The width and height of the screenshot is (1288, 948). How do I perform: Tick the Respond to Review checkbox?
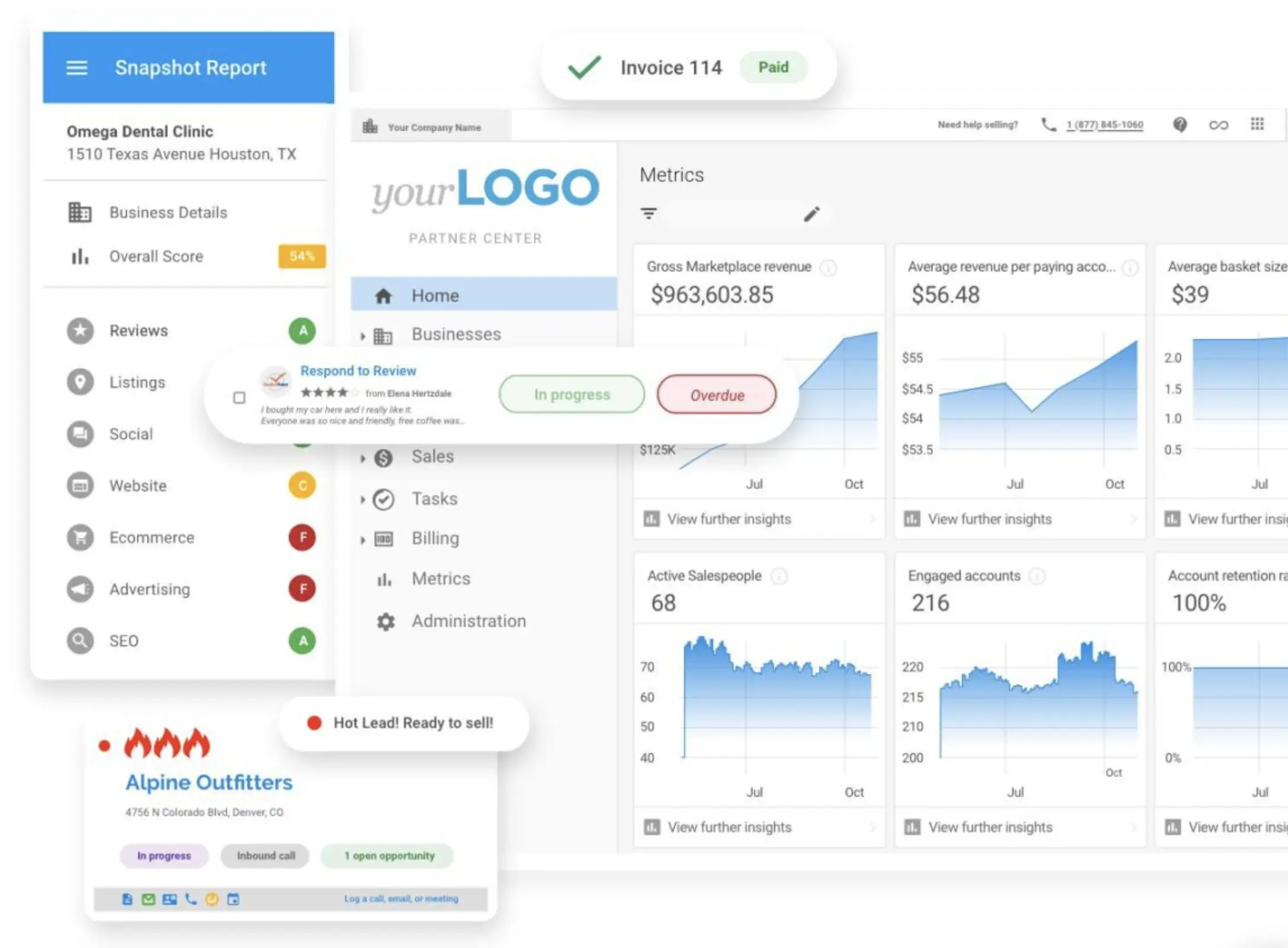(x=239, y=398)
